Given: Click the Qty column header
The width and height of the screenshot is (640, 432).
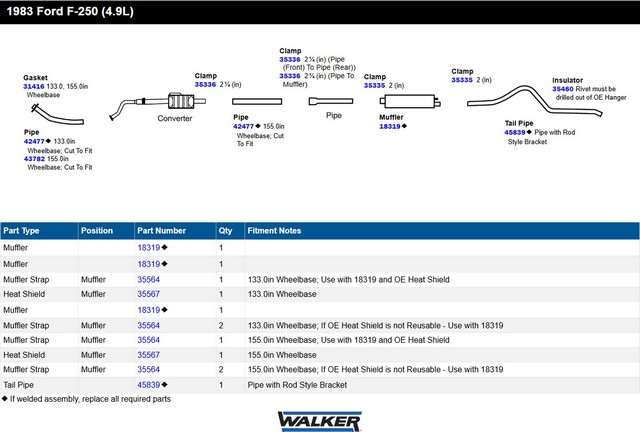Looking at the screenshot, I should (230, 231).
